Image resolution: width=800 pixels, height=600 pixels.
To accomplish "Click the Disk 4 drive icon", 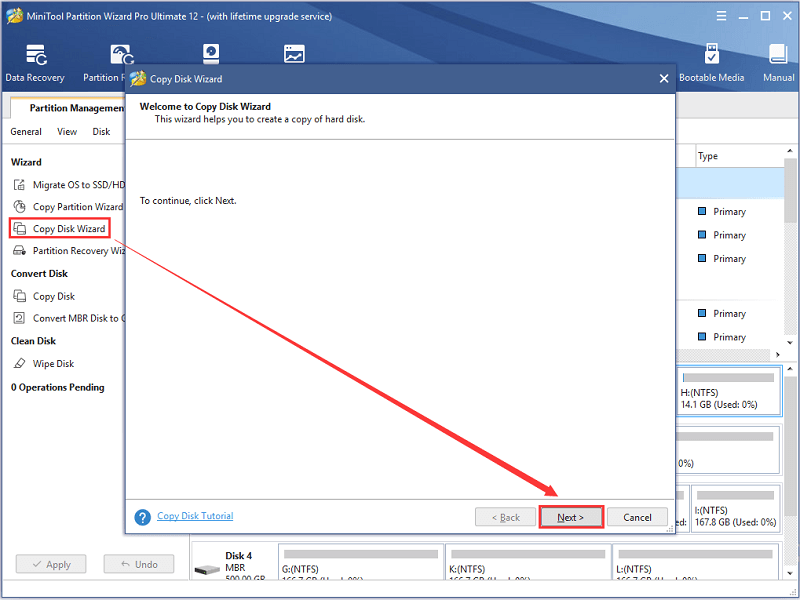I will pyautogui.click(x=207, y=569).
